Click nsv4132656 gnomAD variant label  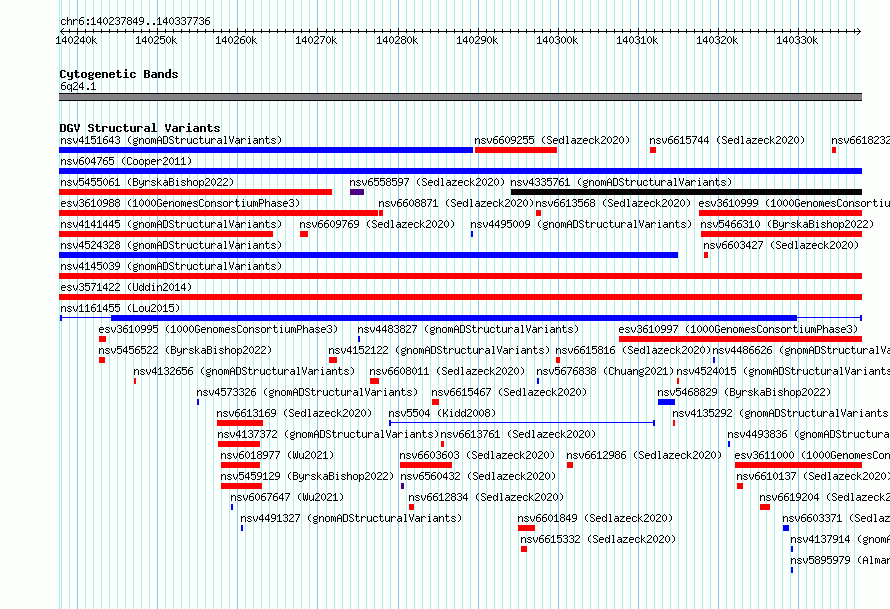[x=244, y=371]
